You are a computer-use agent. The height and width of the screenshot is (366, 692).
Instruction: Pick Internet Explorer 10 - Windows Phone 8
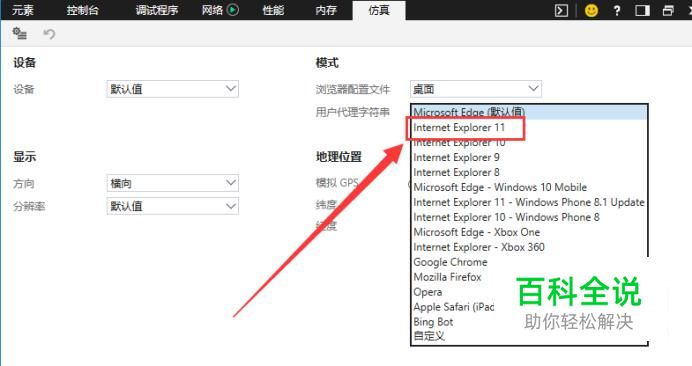(x=529, y=218)
